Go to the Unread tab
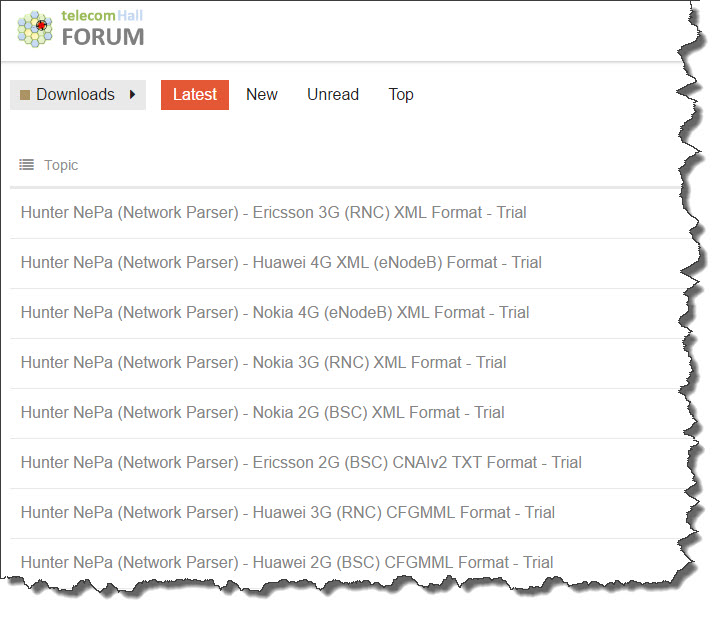The width and height of the screenshot is (724, 617). coord(333,95)
